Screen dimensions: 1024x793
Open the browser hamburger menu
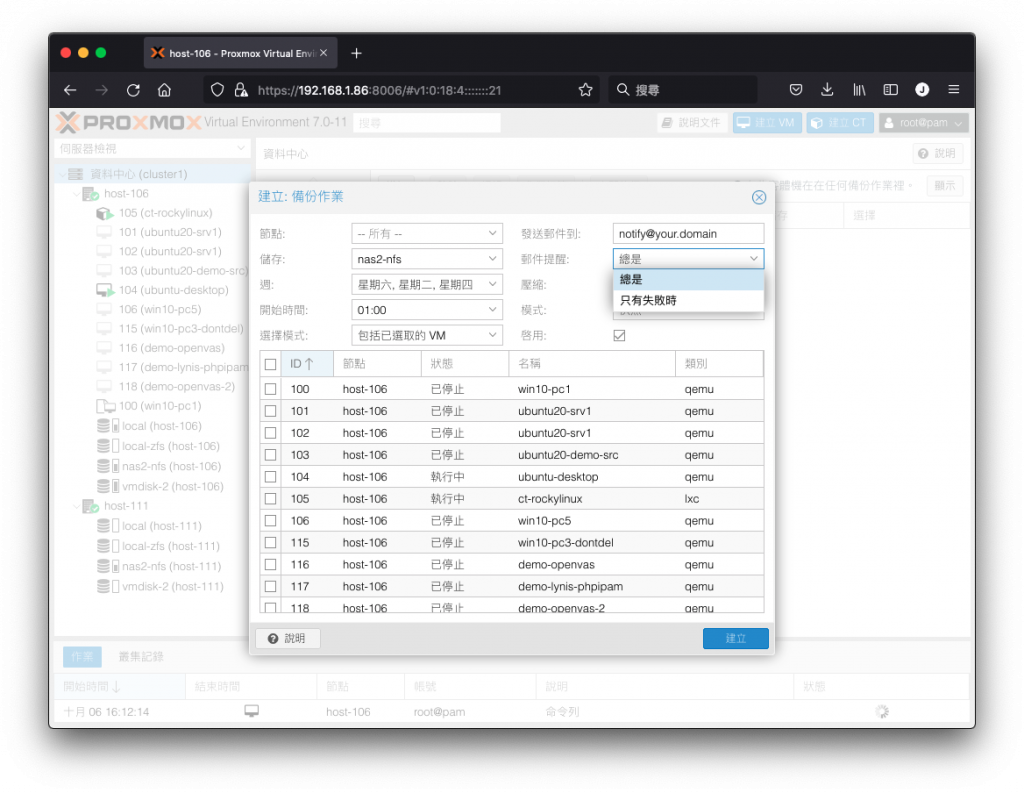click(x=953, y=89)
